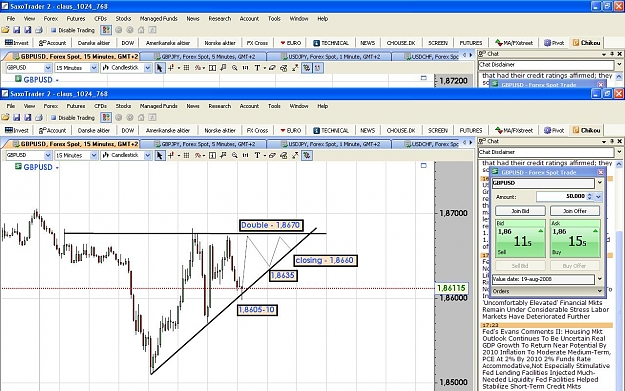Close the Chat panel in the lower window
The image size is (625, 391).
[x=619, y=141]
